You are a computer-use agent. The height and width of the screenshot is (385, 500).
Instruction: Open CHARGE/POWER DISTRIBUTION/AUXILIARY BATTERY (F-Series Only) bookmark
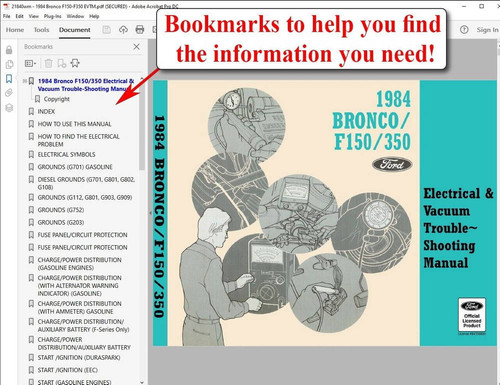(83, 325)
